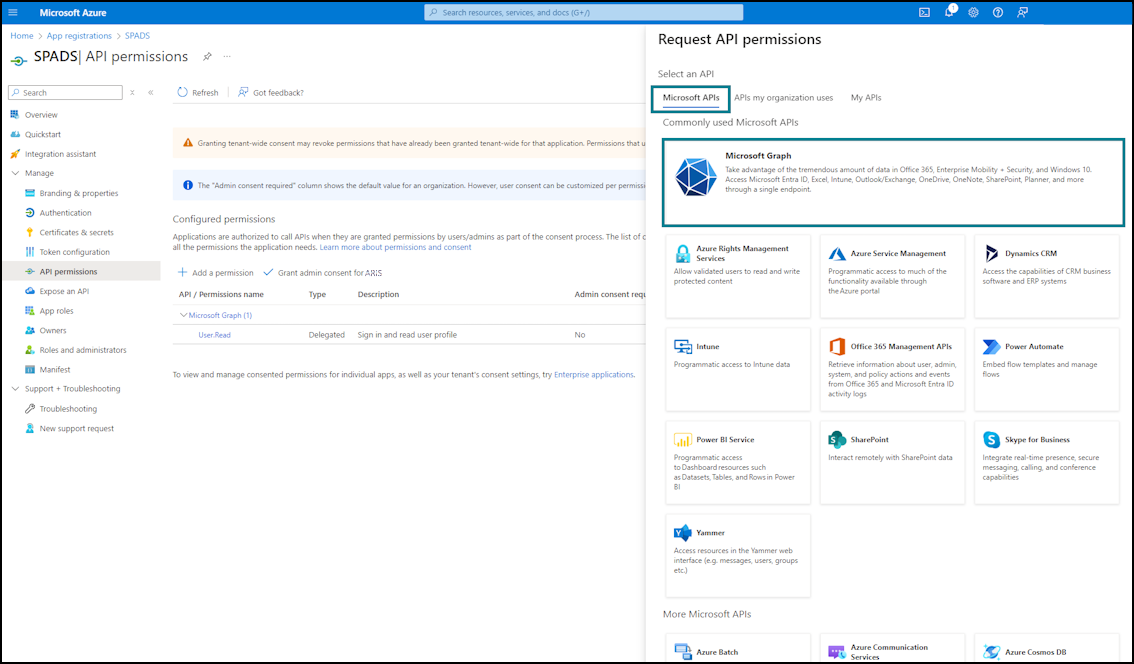Go to Home in the breadcrumb
Viewport: 1134px width, 664px height.
22,35
